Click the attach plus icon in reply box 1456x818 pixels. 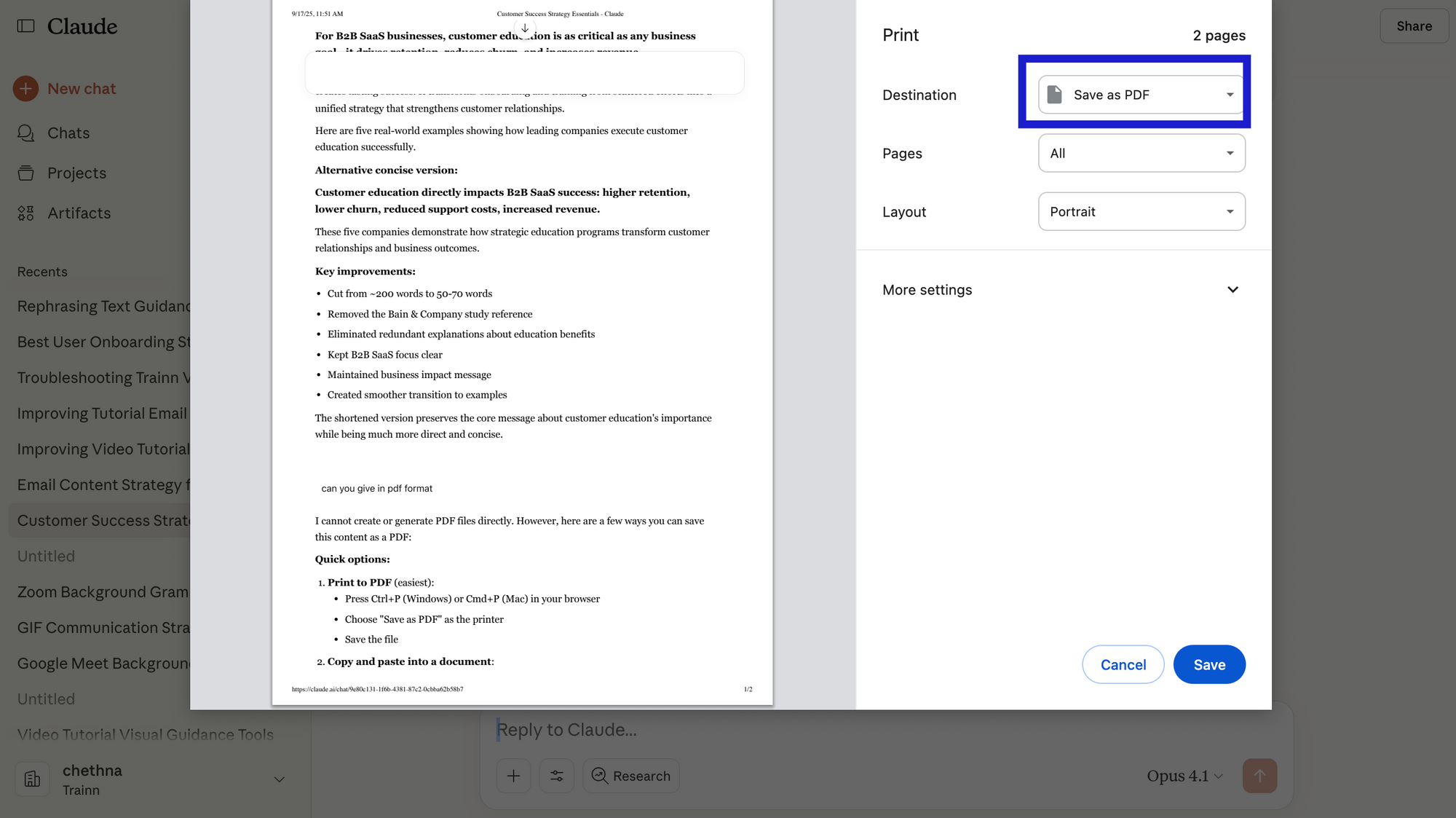pos(513,776)
